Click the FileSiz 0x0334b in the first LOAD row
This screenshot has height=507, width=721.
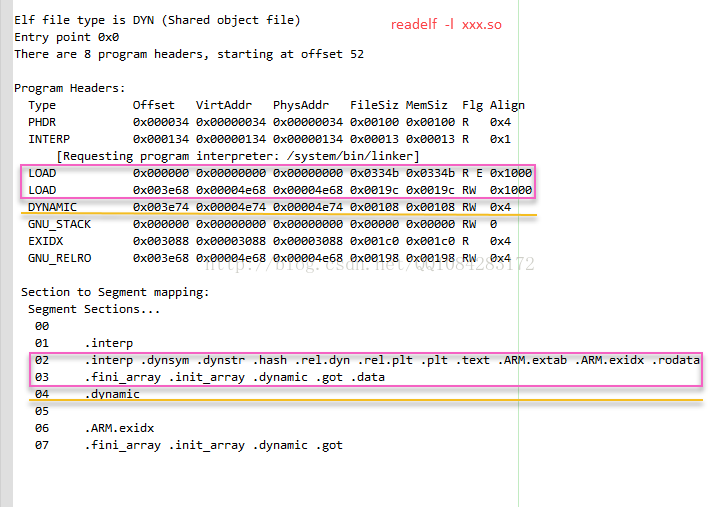(374, 173)
